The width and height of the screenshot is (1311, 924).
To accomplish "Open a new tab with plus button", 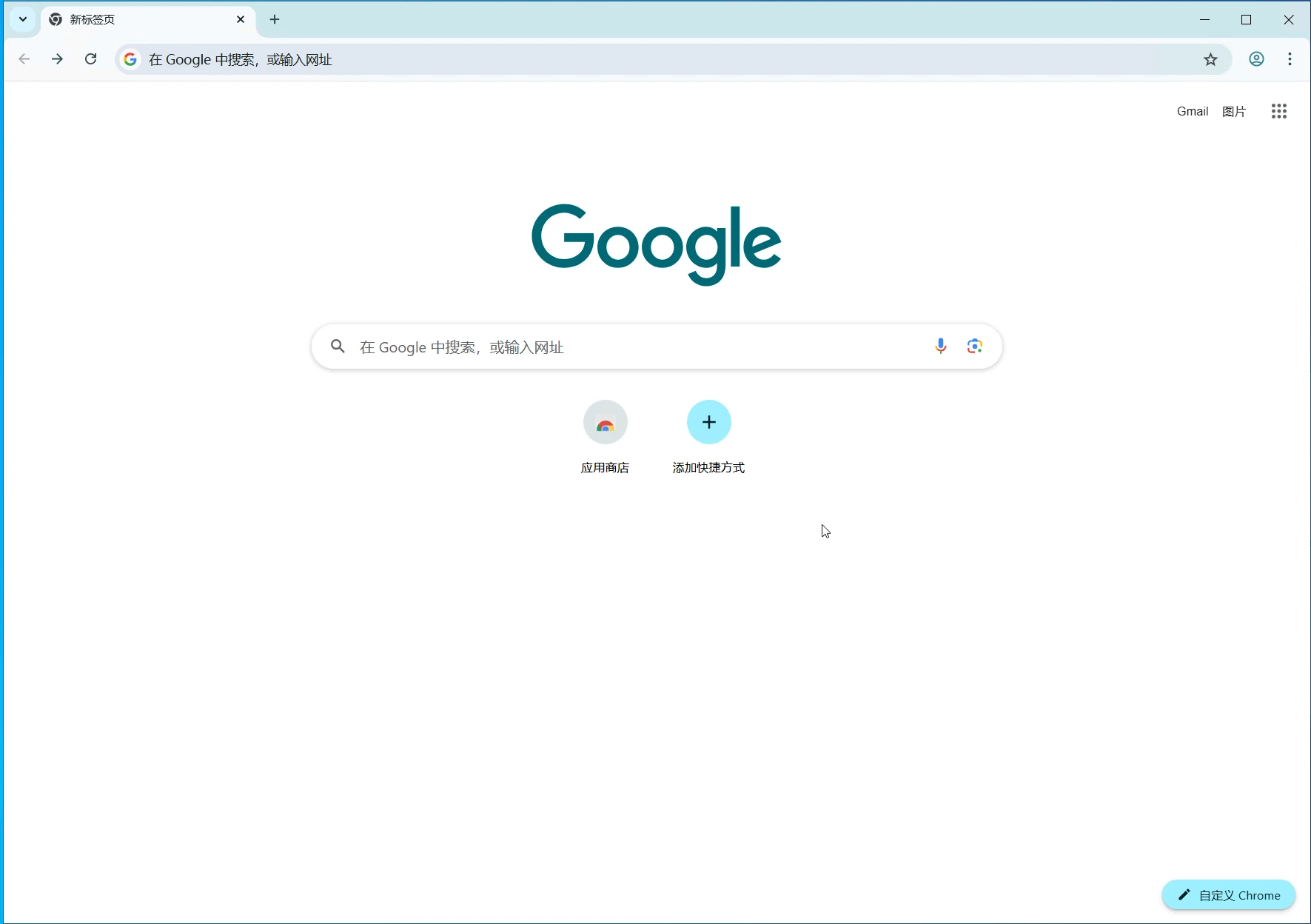I will coord(275,20).
